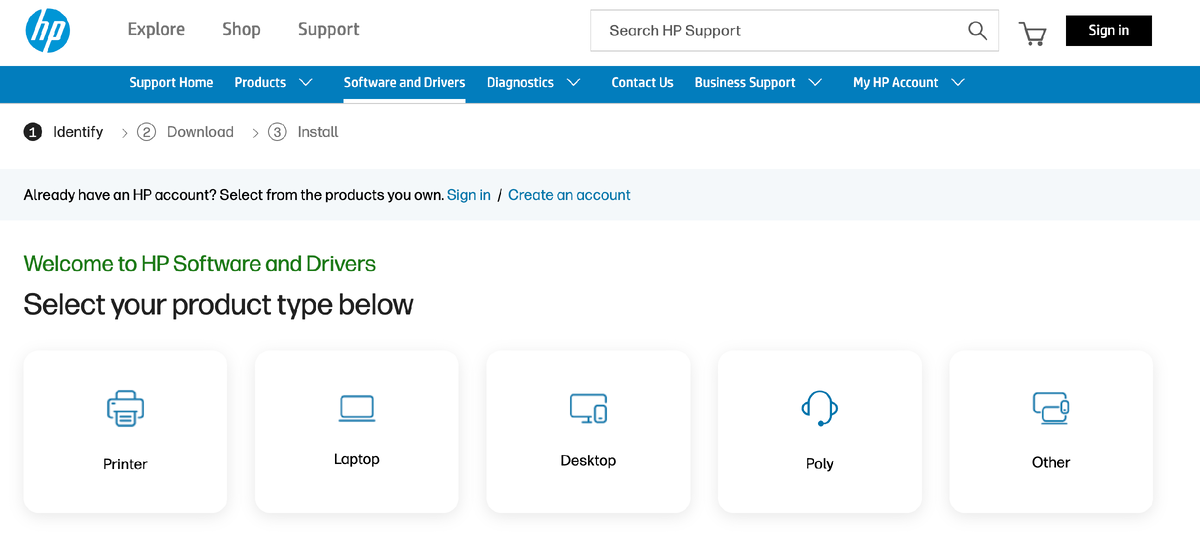Screen dimensions: 1200x548
Task: Expand the My HP Account chevron
Action: [958, 83]
